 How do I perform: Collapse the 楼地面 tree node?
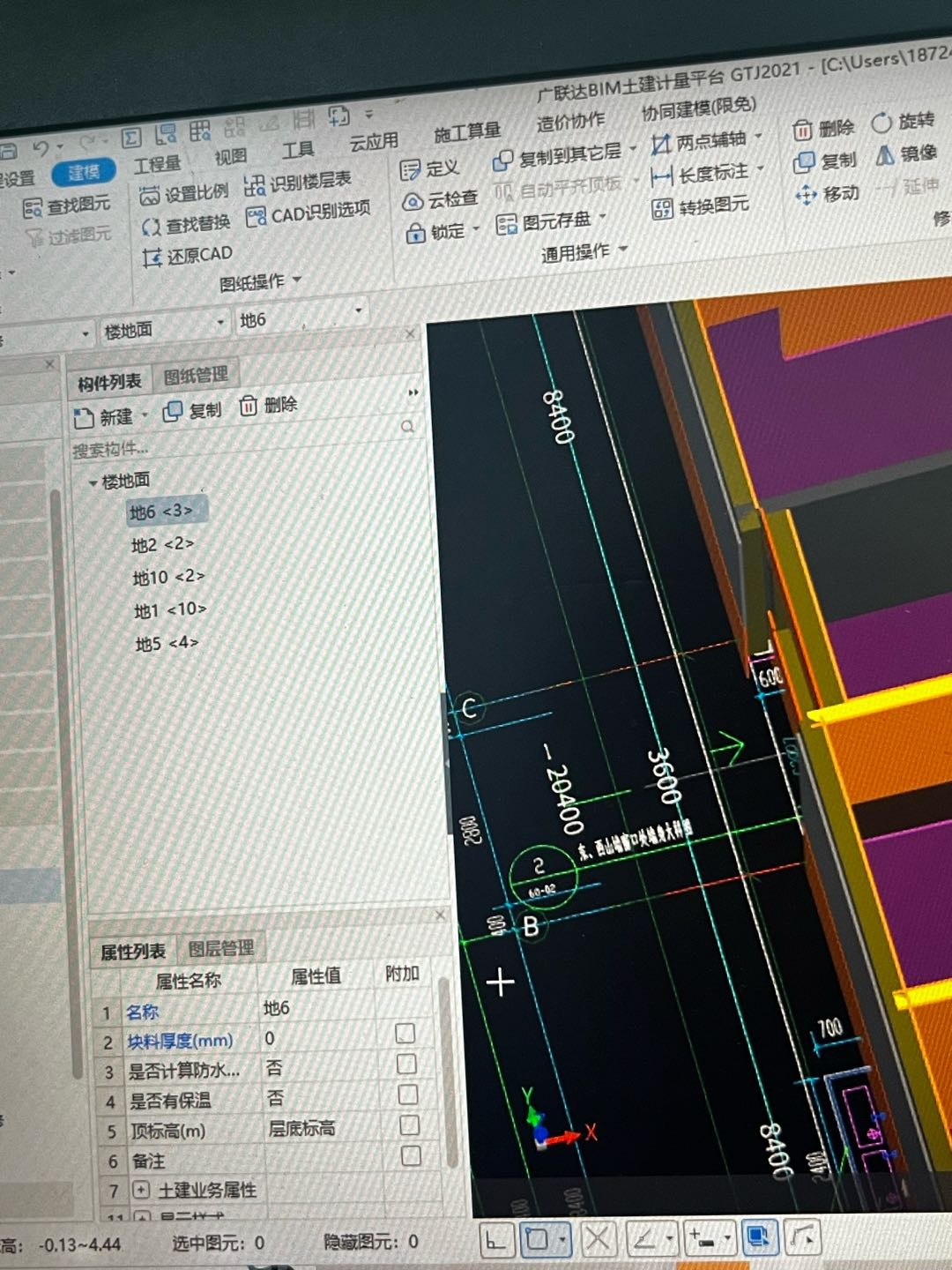click(93, 483)
